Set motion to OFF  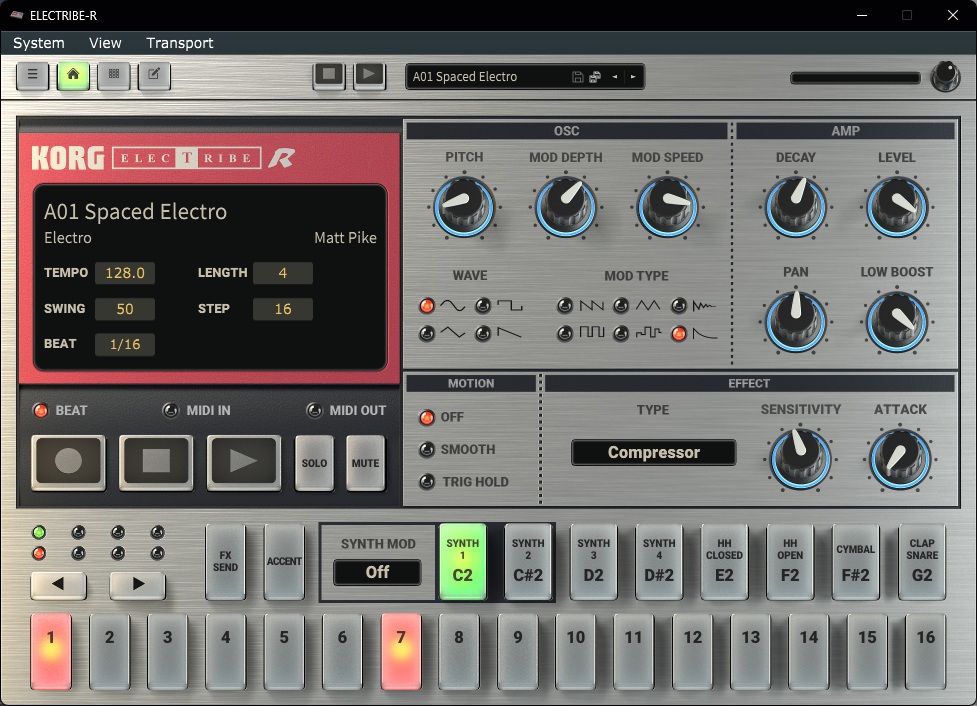click(427, 417)
